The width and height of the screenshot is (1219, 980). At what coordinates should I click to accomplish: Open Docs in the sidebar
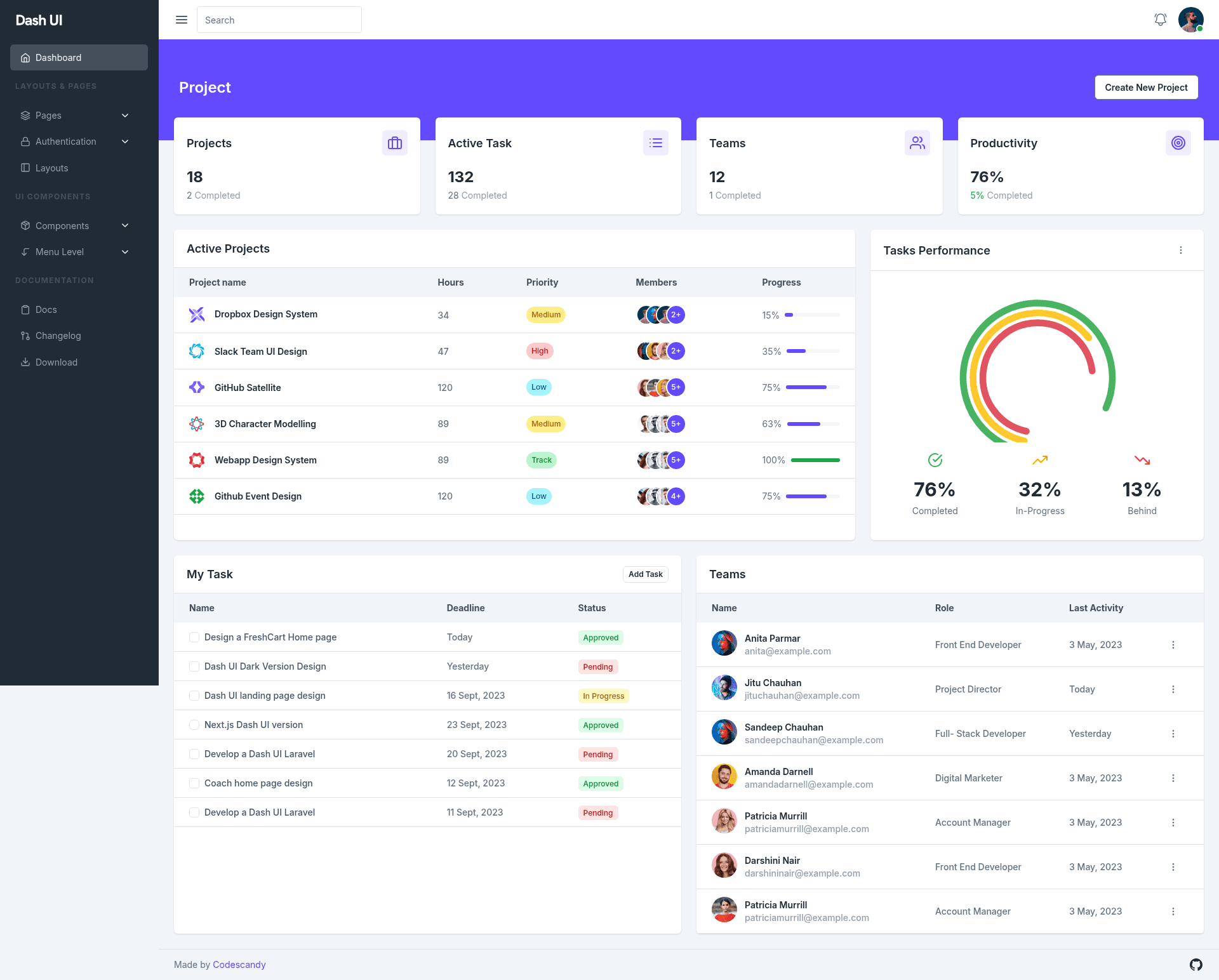(x=79, y=310)
